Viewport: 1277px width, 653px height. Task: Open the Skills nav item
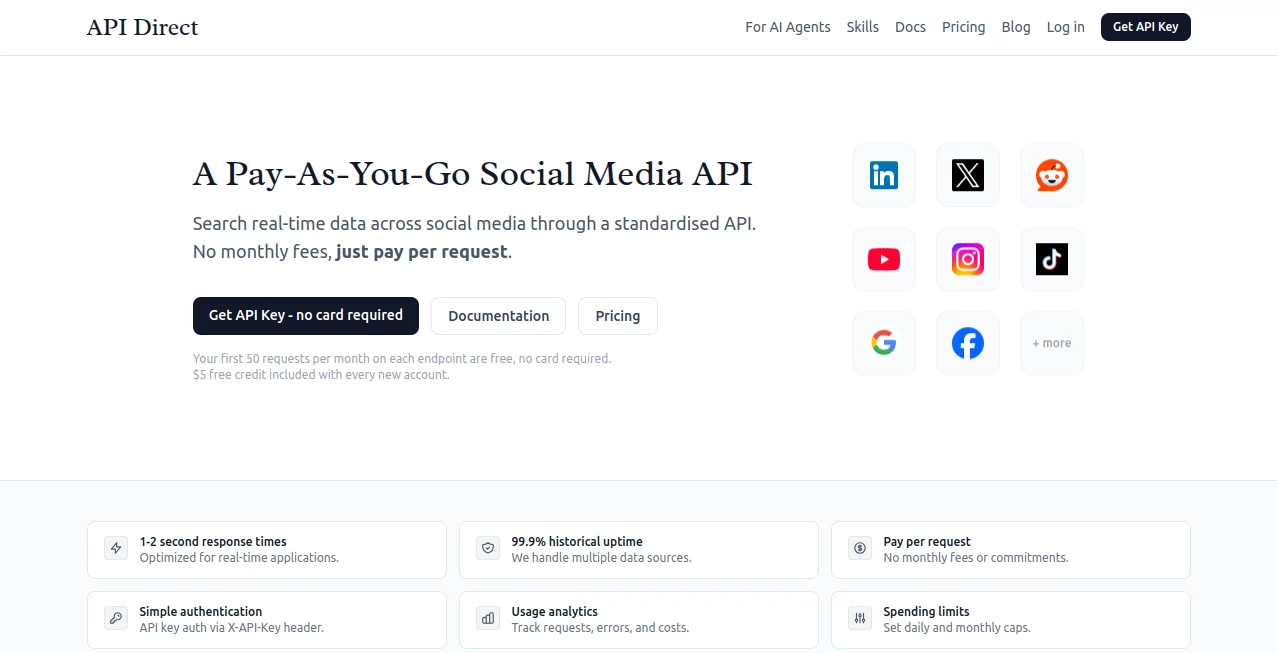click(863, 27)
